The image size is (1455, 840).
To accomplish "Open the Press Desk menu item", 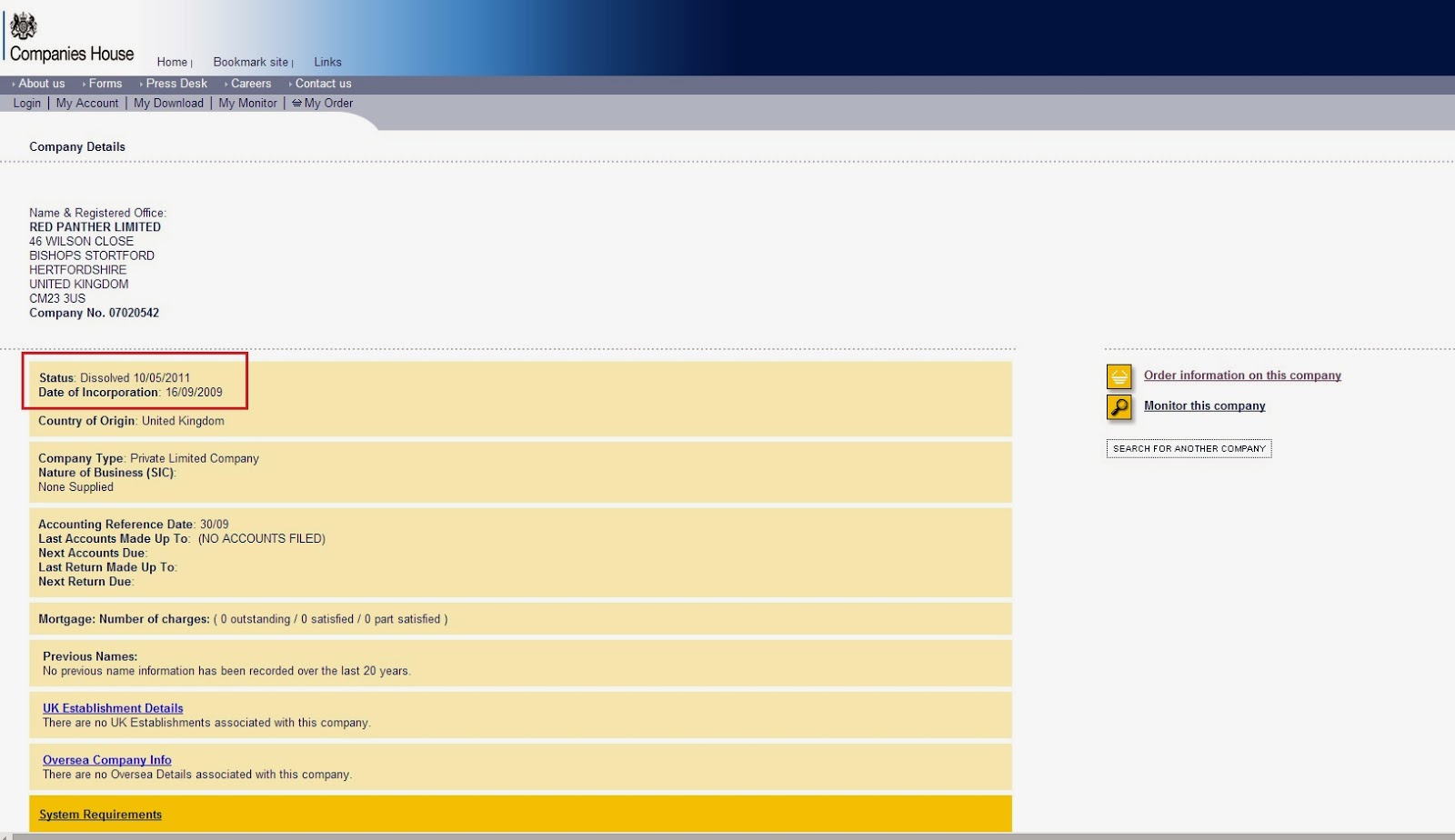I will (176, 84).
